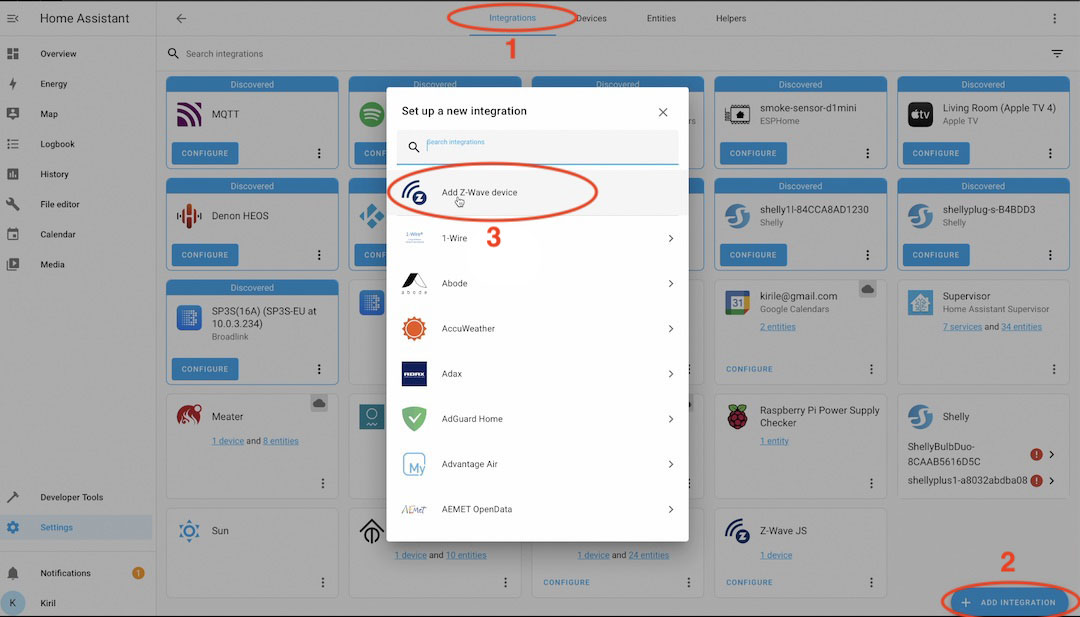
Task: Click the cloud icon on Meater card
Action: 319,403
